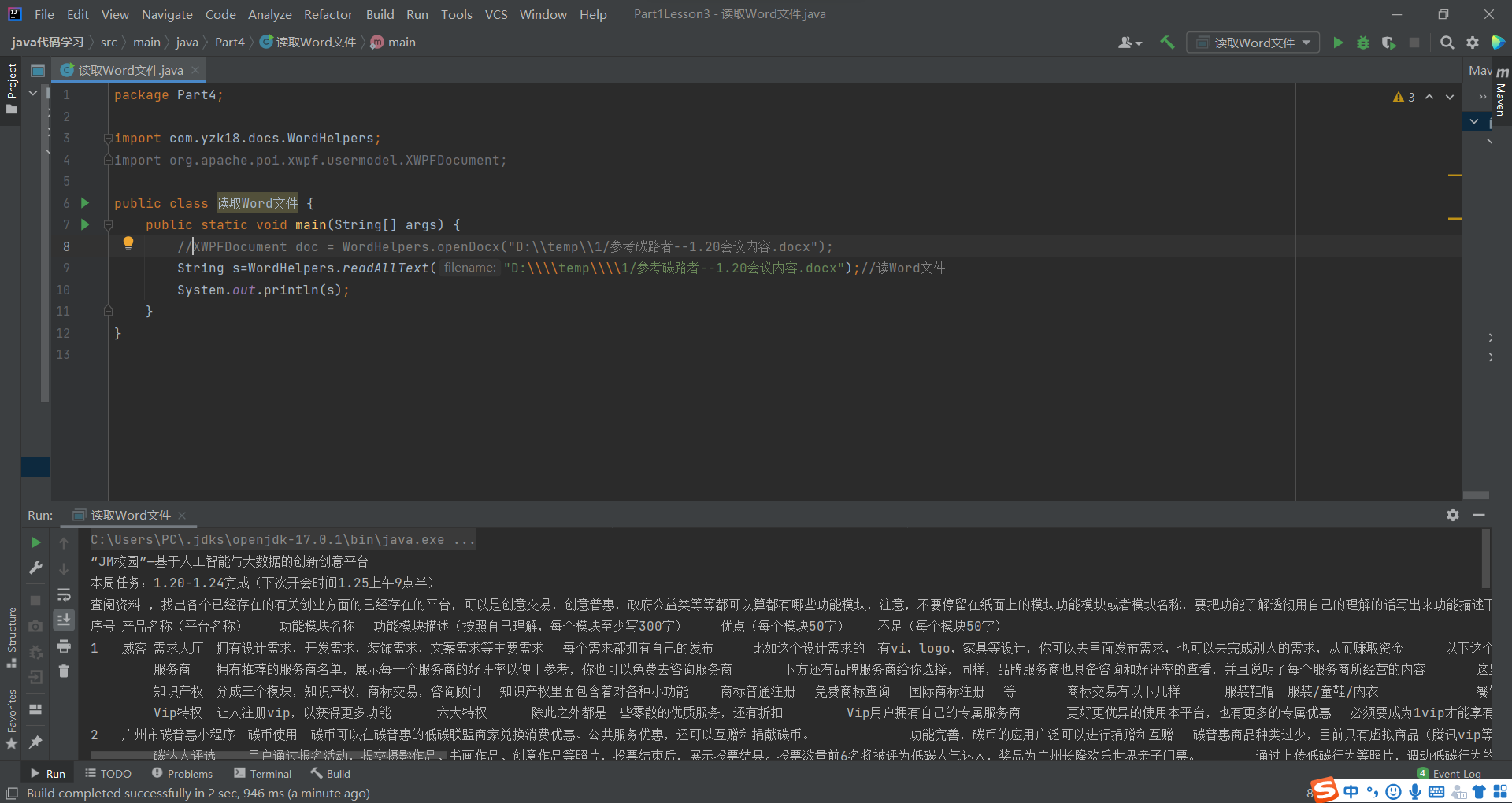Collapse the Maven tree node chevron
This screenshot has width=1512, height=803.
pyautogui.click(x=1474, y=121)
